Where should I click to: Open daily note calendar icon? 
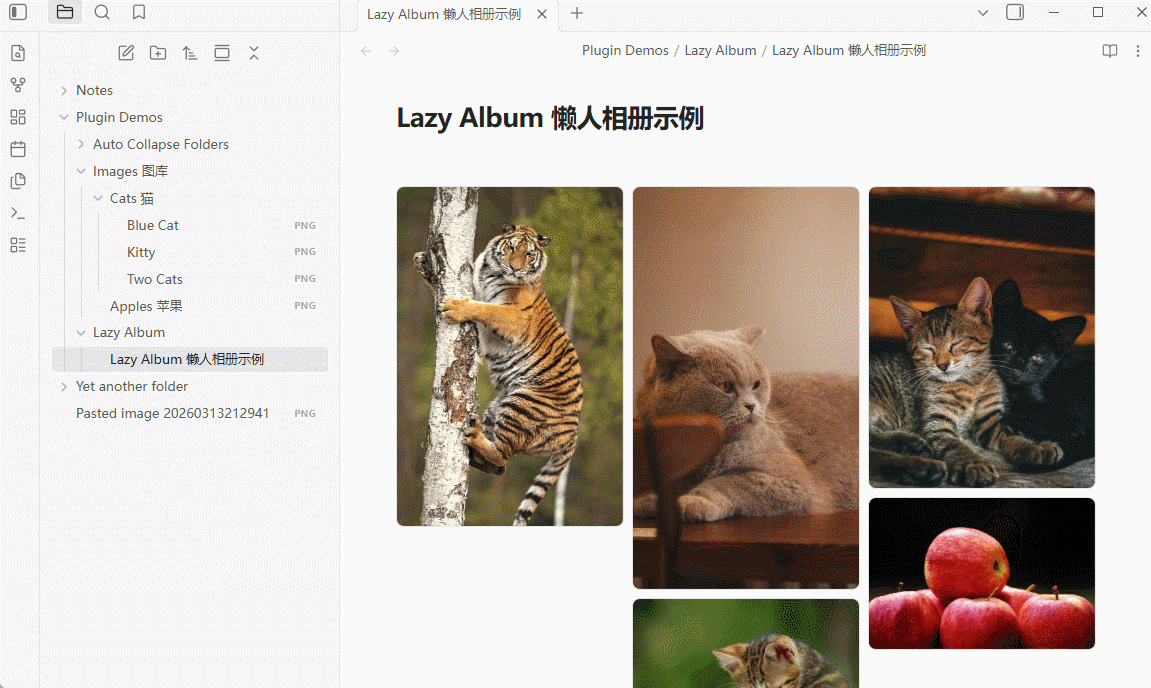pyautogui.click(x=18, y=149)
